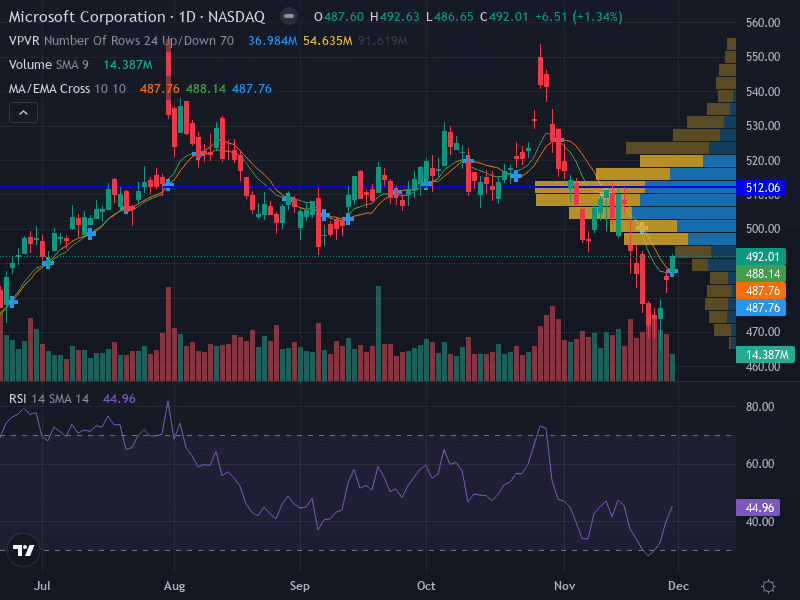800x600 pixels.
Task: Click the market status pill beside NASDAQ
Action: coord(289,16)
